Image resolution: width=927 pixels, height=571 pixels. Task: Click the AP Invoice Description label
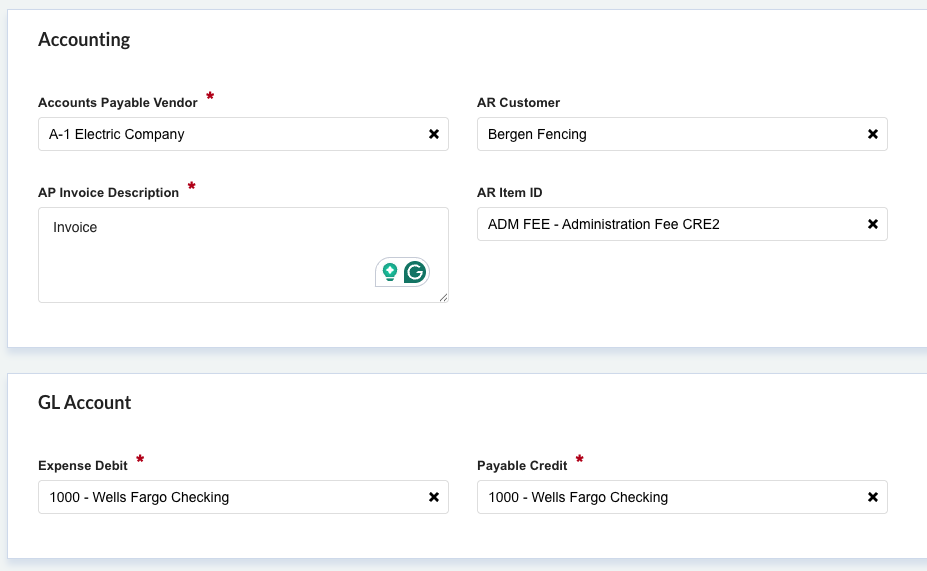[x=108, y=193]
